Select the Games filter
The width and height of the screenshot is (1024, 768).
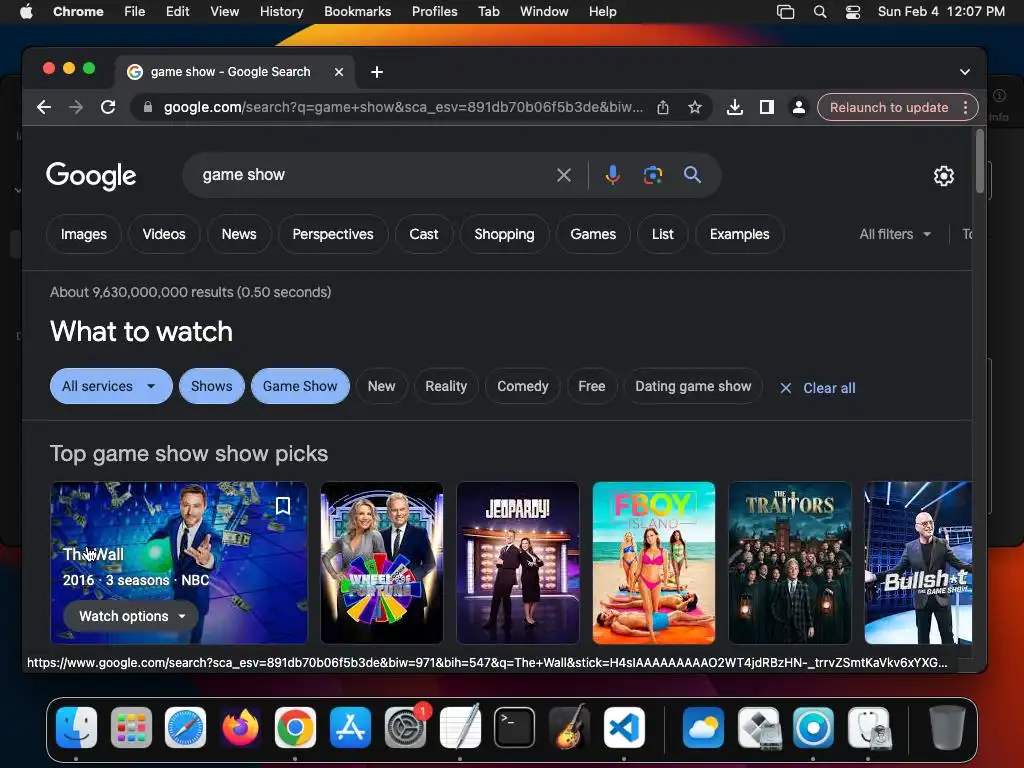(x=593, y=234)
